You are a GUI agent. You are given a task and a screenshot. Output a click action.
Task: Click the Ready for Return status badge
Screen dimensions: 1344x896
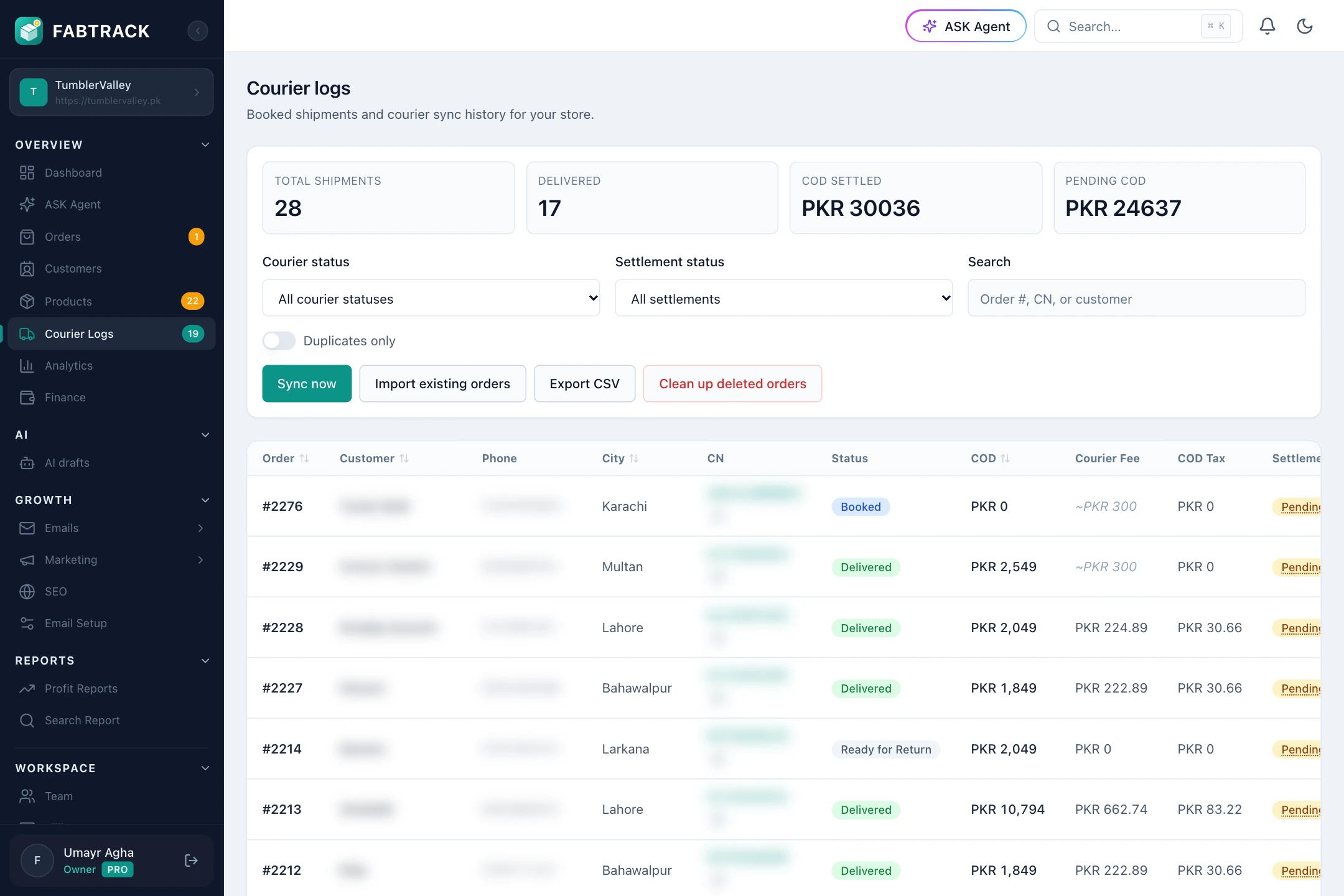tap(885, 750)
